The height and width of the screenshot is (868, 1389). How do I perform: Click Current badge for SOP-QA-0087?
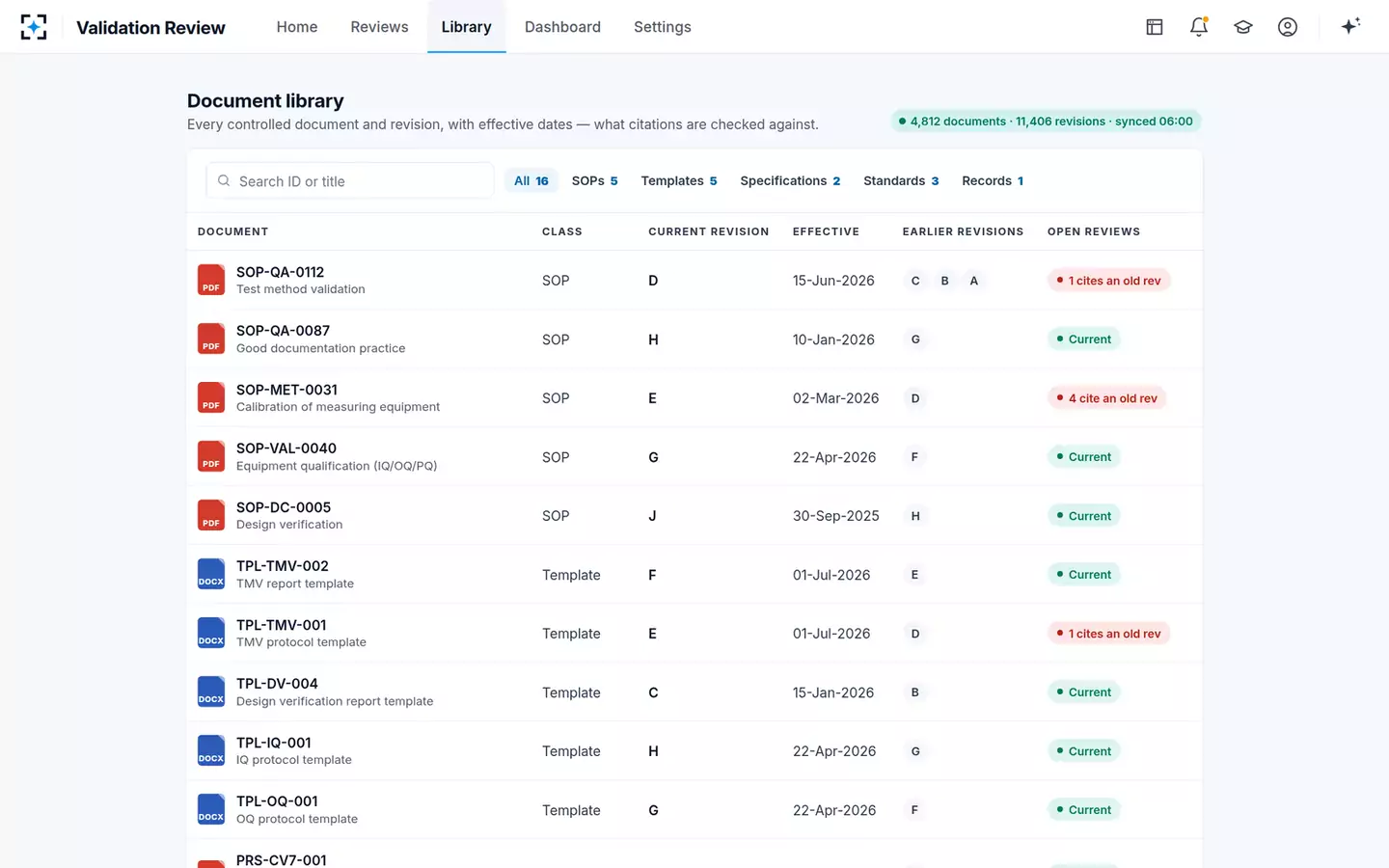(x=1083, y=339)
